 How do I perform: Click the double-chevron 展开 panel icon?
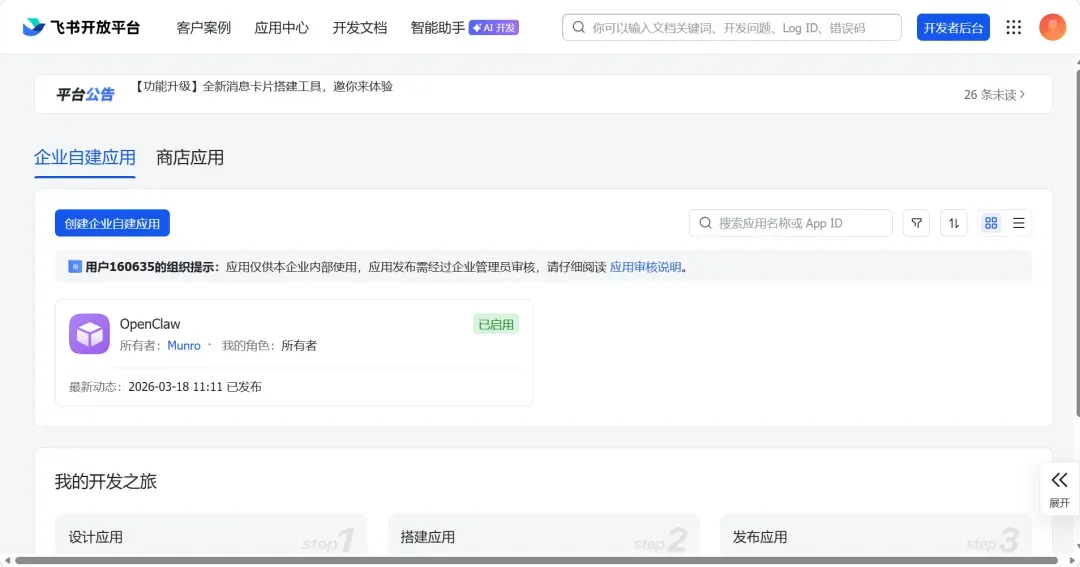tap(1059, 480)
